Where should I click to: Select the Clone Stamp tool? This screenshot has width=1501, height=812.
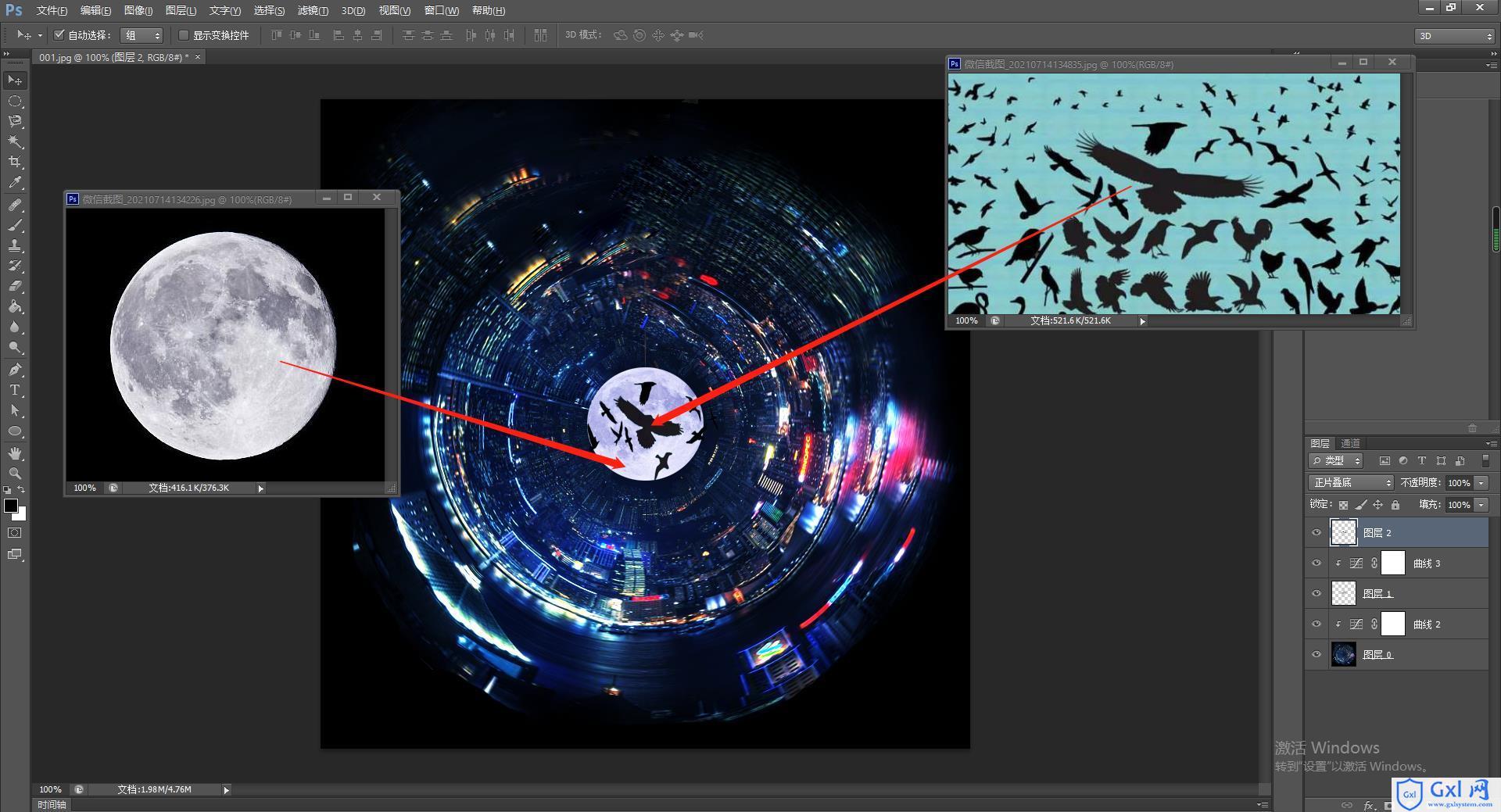point(15,245)
